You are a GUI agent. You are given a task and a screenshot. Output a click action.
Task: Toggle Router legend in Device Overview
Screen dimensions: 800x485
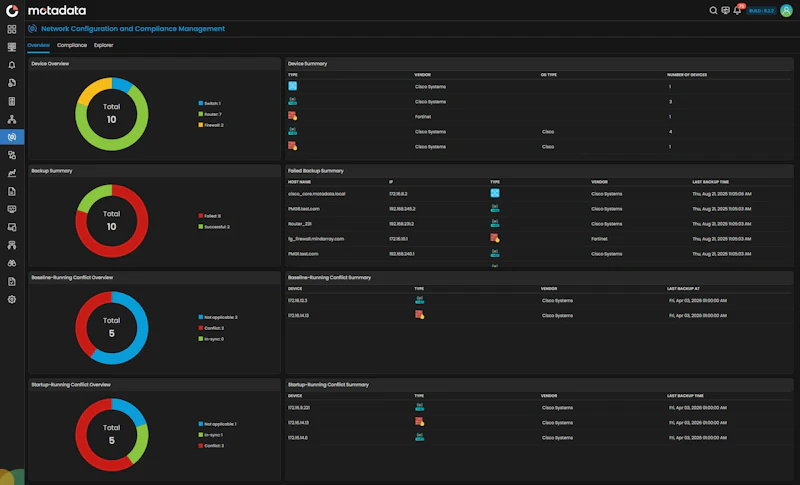[x=210, y=114]
